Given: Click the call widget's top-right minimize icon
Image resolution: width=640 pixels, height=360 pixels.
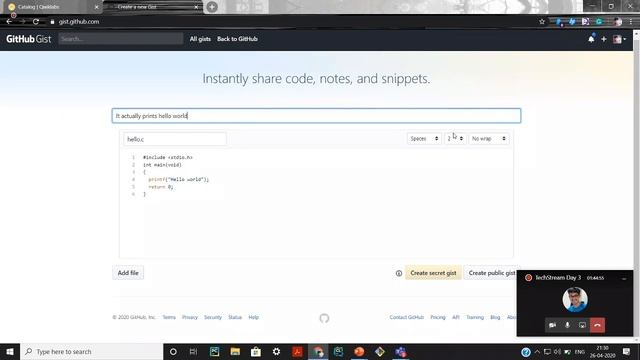Looking at the screenshot, I should (624, 278).
